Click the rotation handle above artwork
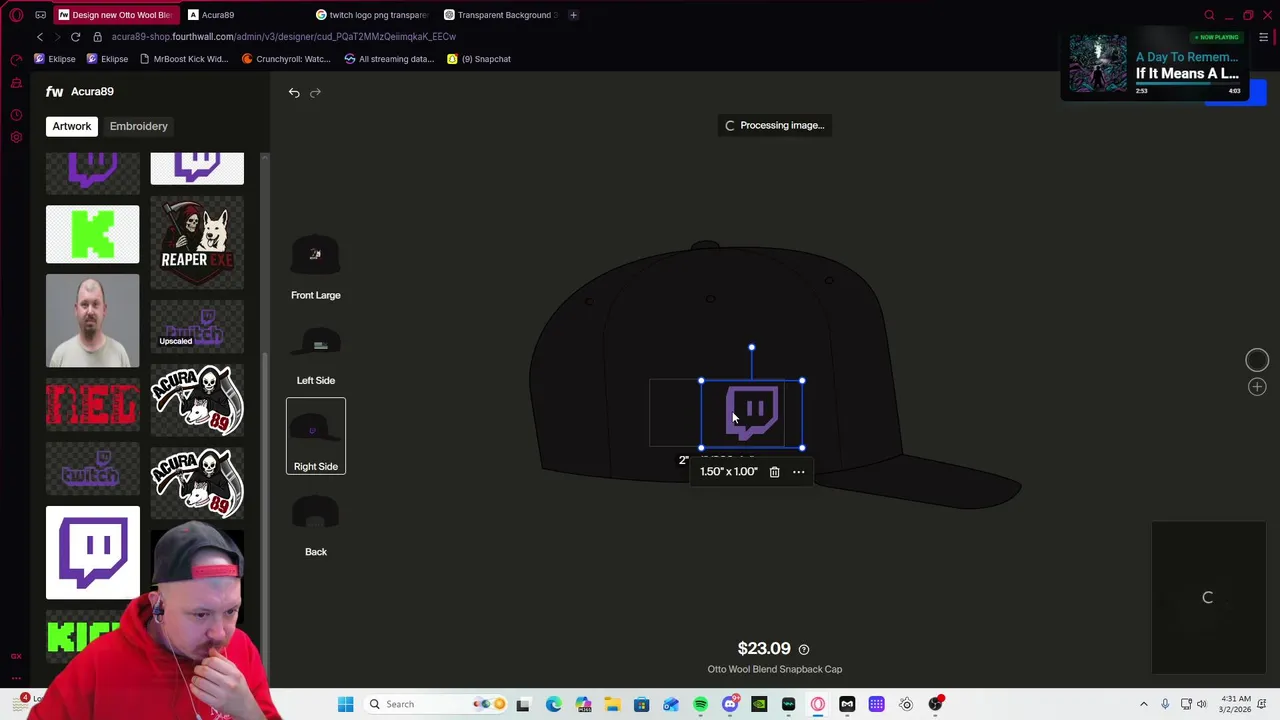Viewport: 1280px width, 720px height. tap(752, 348)
